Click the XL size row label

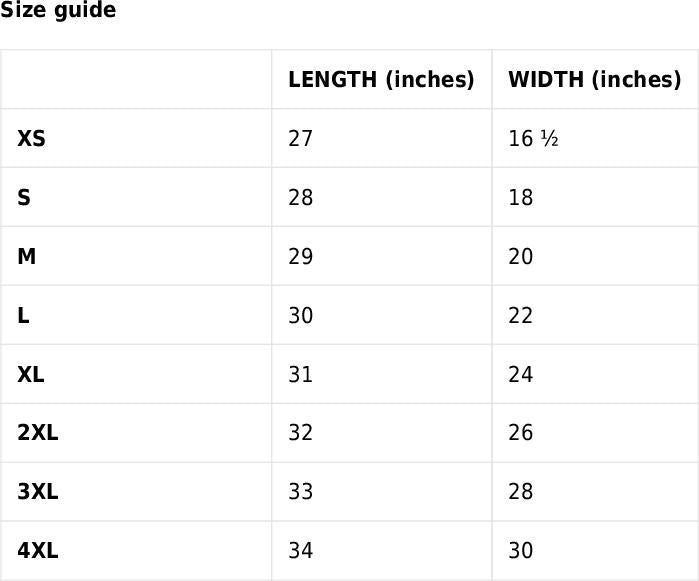pos(31,374)
